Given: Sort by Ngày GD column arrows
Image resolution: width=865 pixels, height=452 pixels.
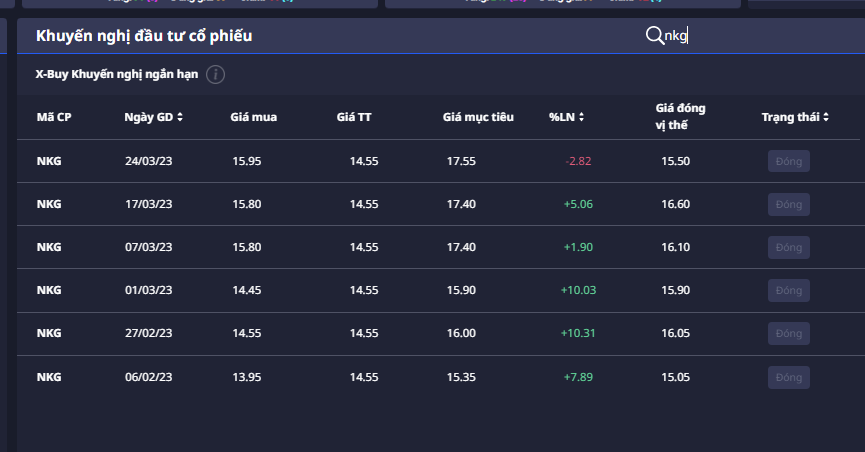Looking at the screenshot, I should pos(180,117).
